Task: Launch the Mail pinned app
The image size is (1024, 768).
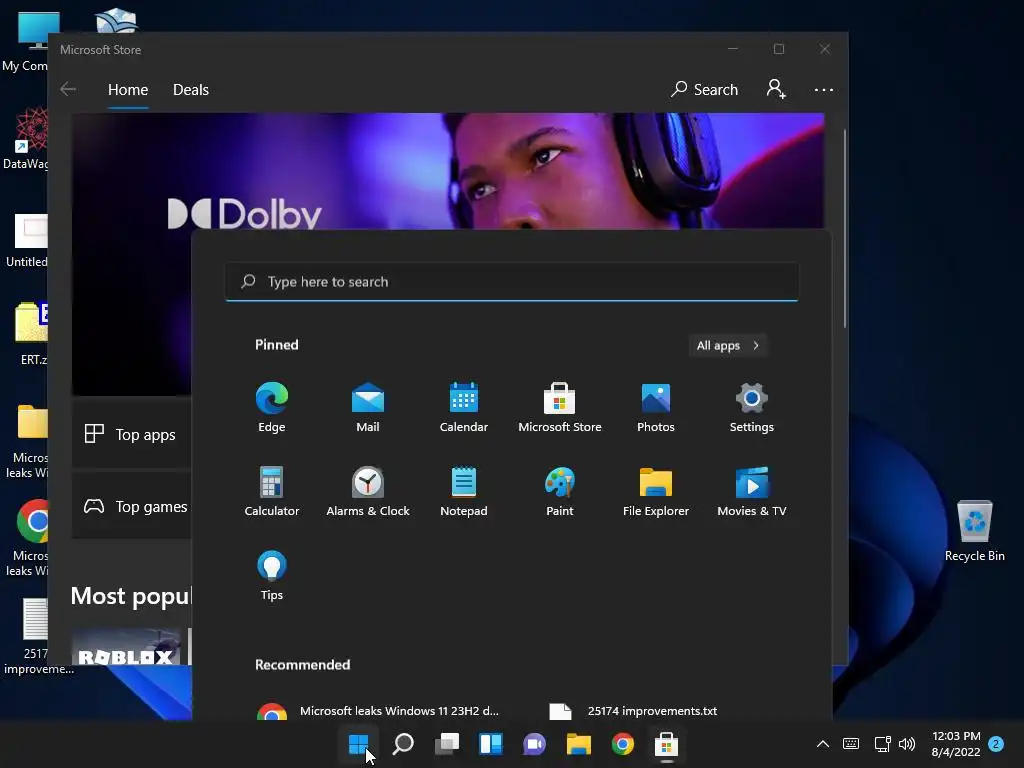Action: tap(368, 408)
